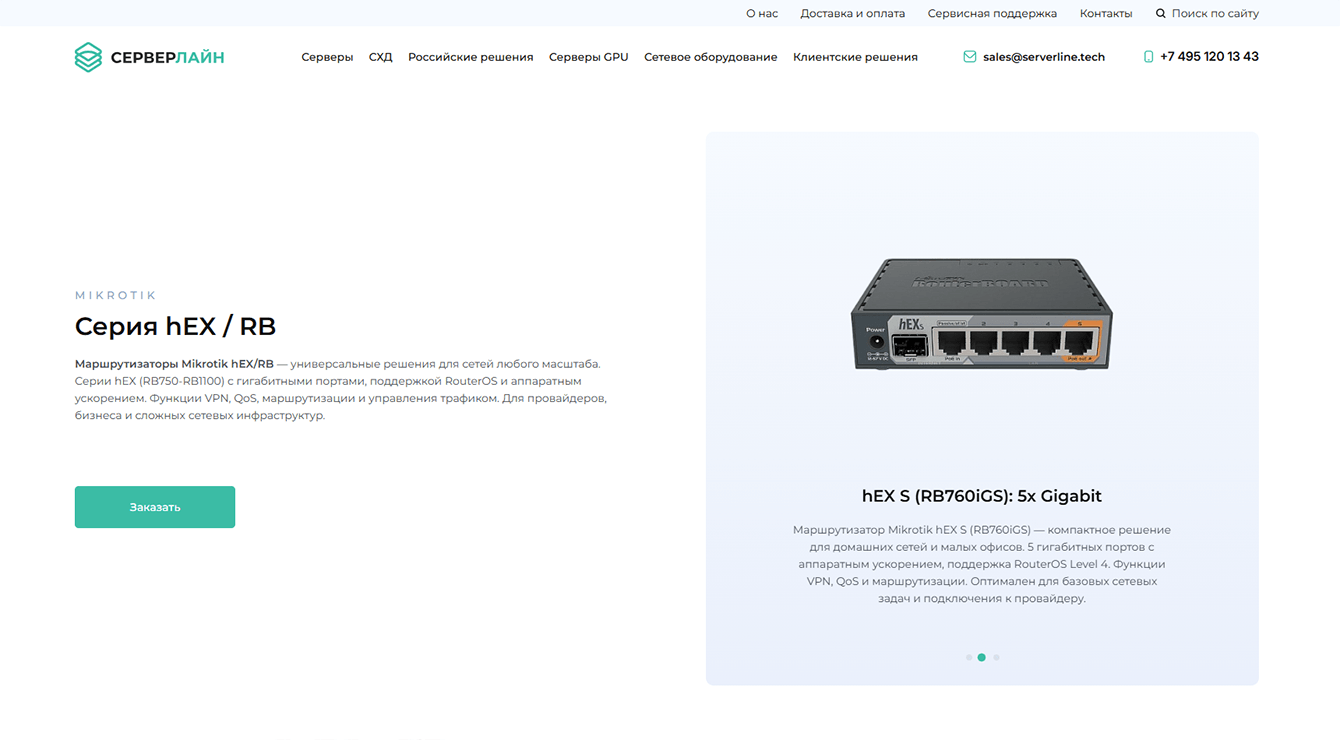The height and width of the screenshot is (740, 1340).
Task: Click the Заказать button
Action: [x=155, y=507]
